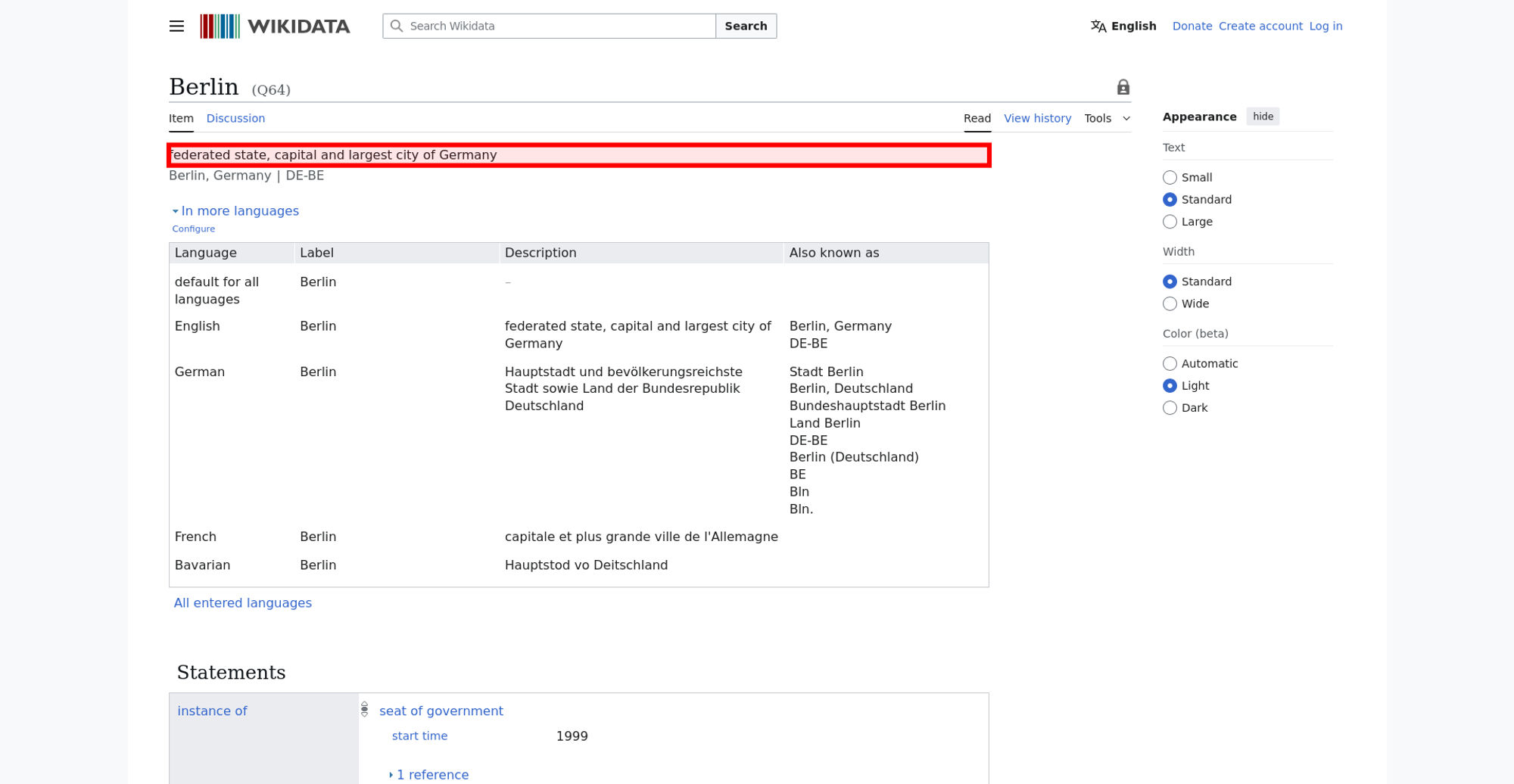Choose Wide width option
The width and height of the screenshot is (1514, 784).
1170,304
